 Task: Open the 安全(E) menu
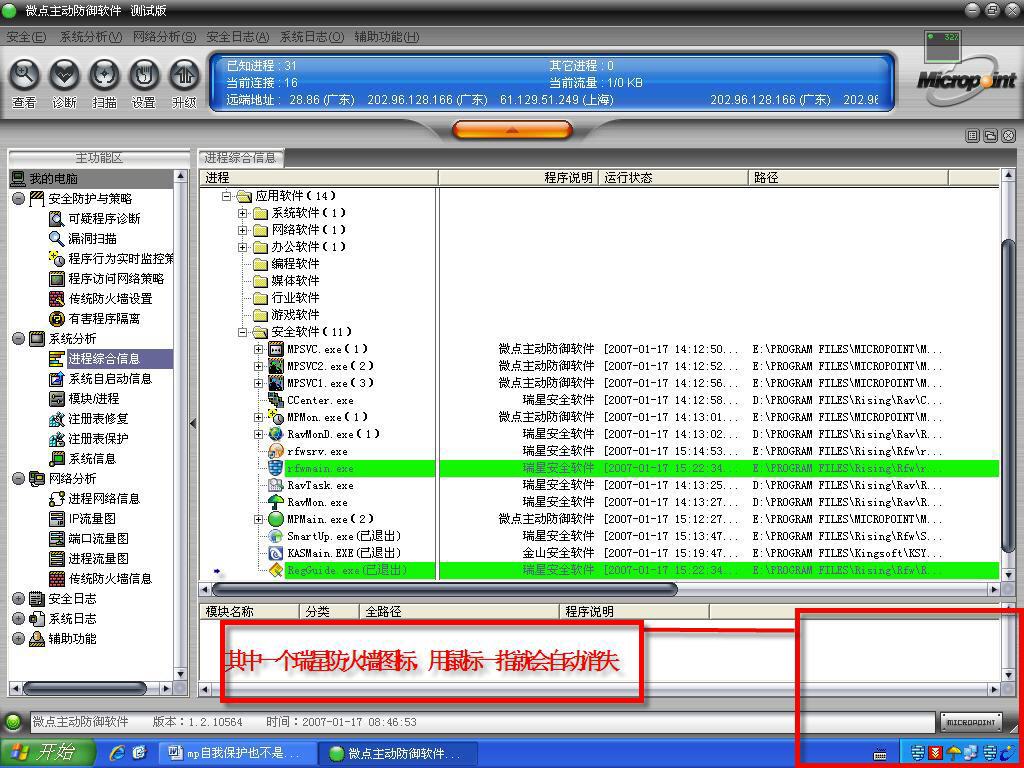coord(26,37)
